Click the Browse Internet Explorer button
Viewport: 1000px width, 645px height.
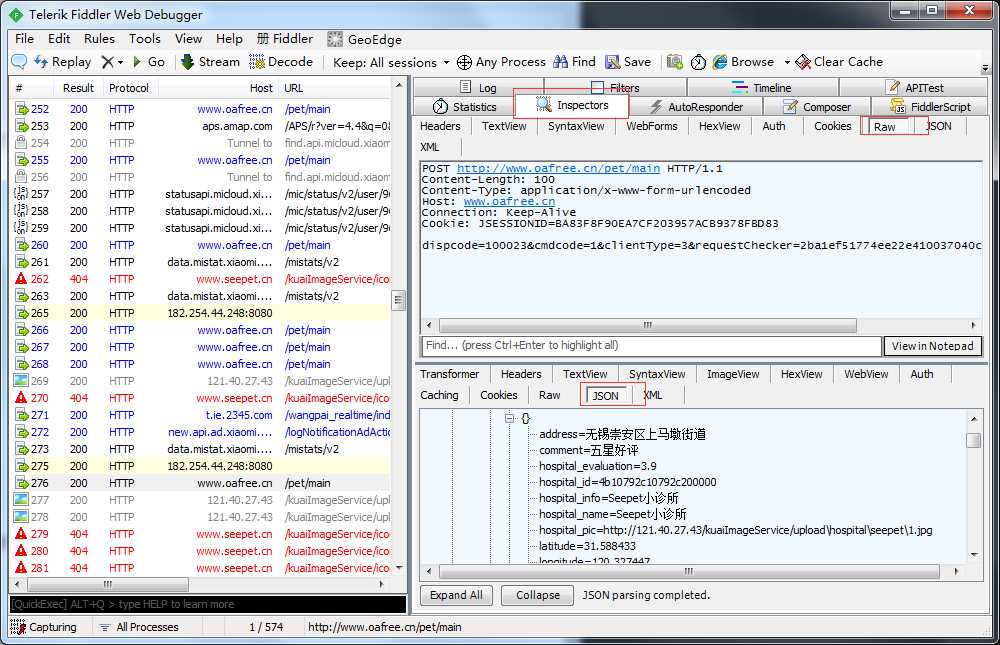pos(744,62)
